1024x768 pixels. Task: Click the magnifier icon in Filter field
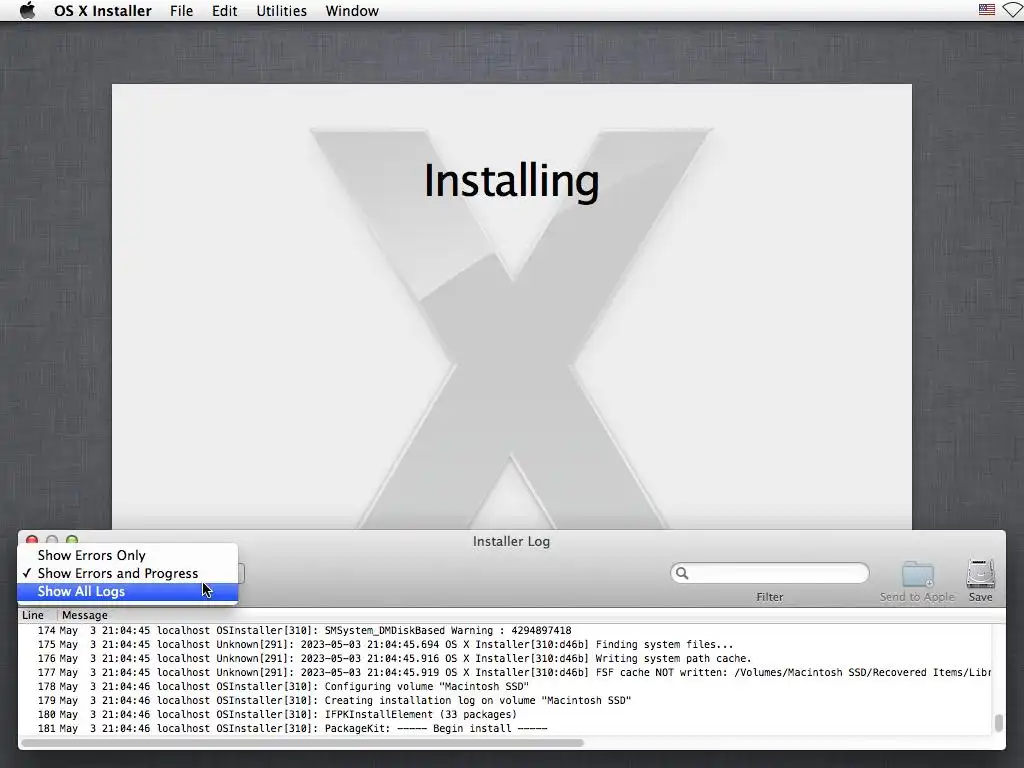[682, 573]
